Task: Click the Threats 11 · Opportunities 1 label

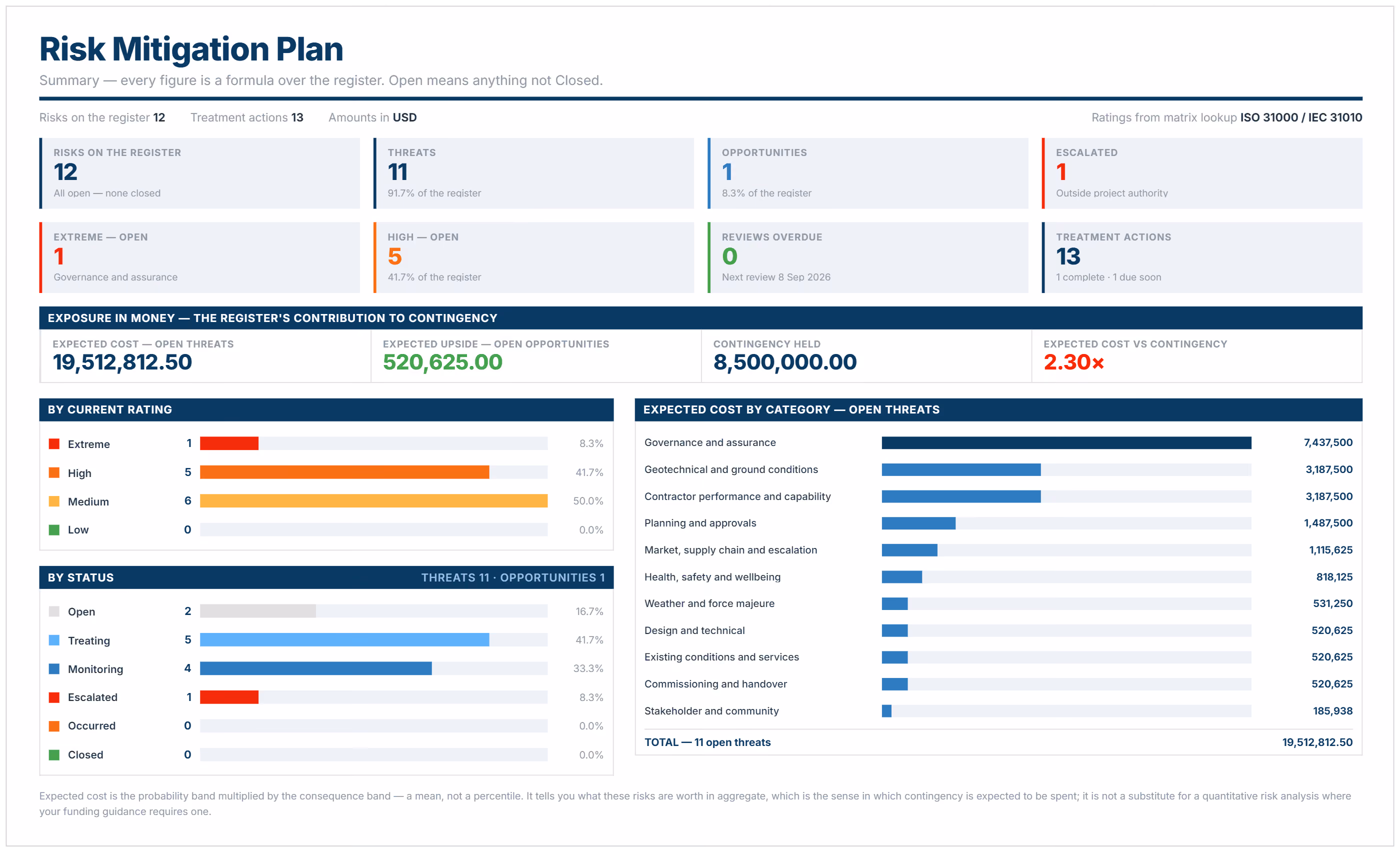Action: pyautogui.click(x=512, y=577)
